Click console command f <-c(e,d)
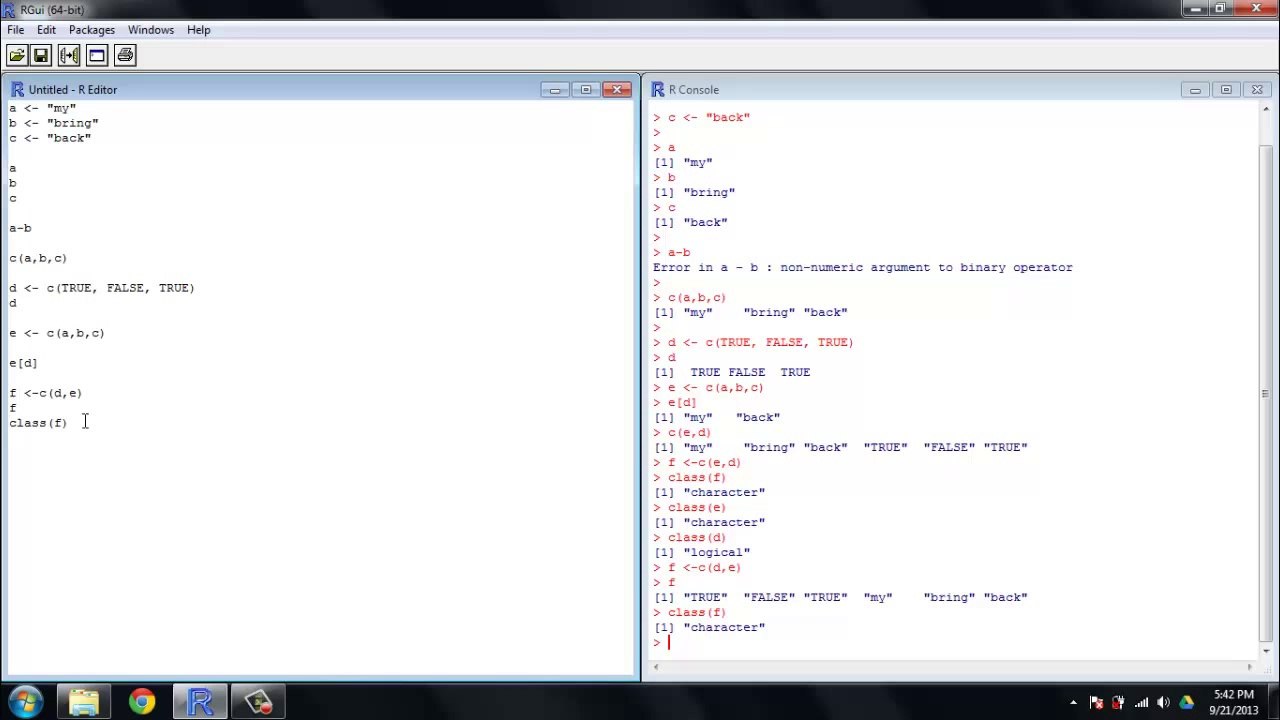The width and height of the screenshot is (1280, 720). point(705,462)
